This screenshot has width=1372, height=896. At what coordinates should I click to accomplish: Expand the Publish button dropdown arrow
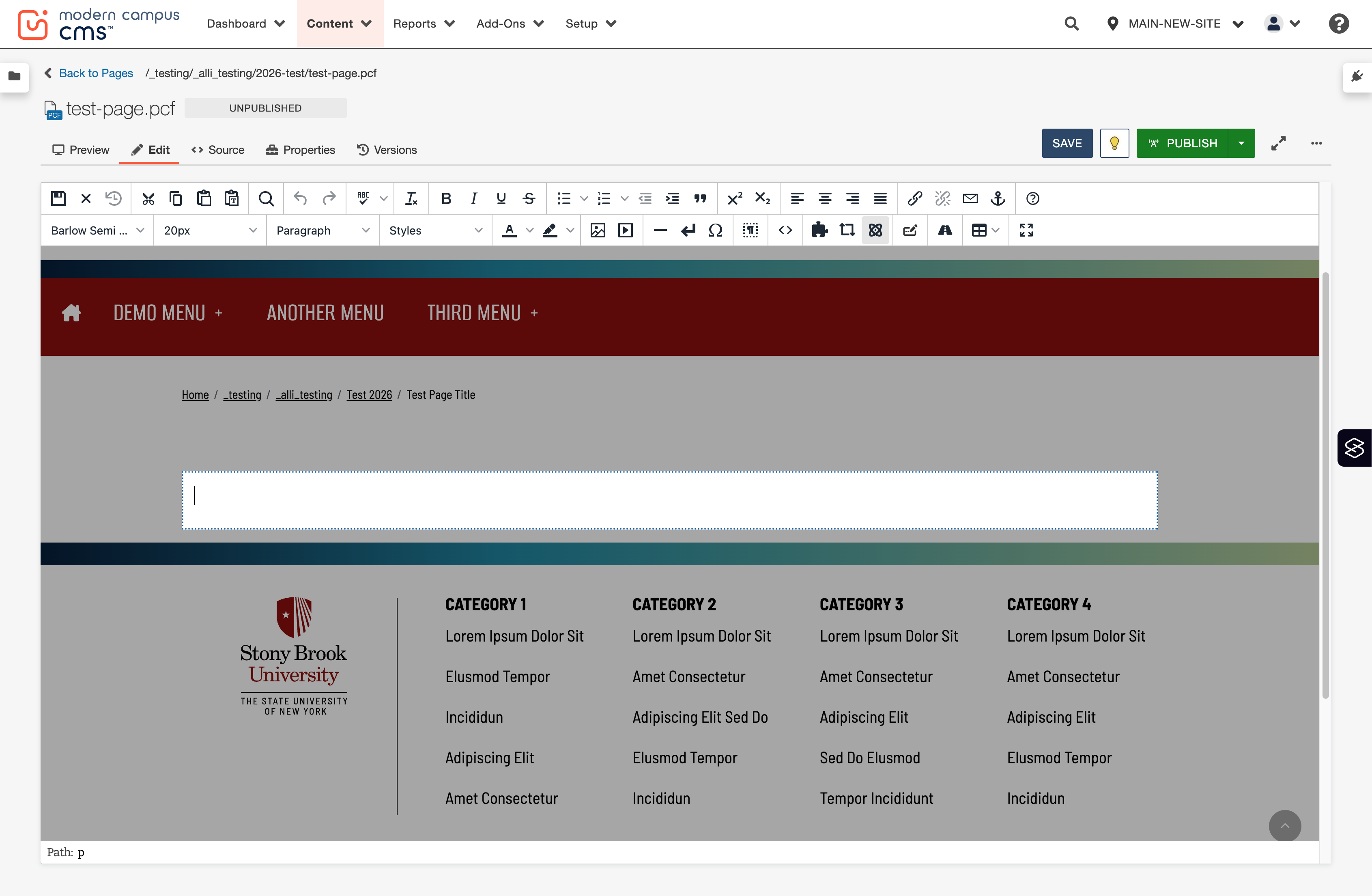point(1241,143)
